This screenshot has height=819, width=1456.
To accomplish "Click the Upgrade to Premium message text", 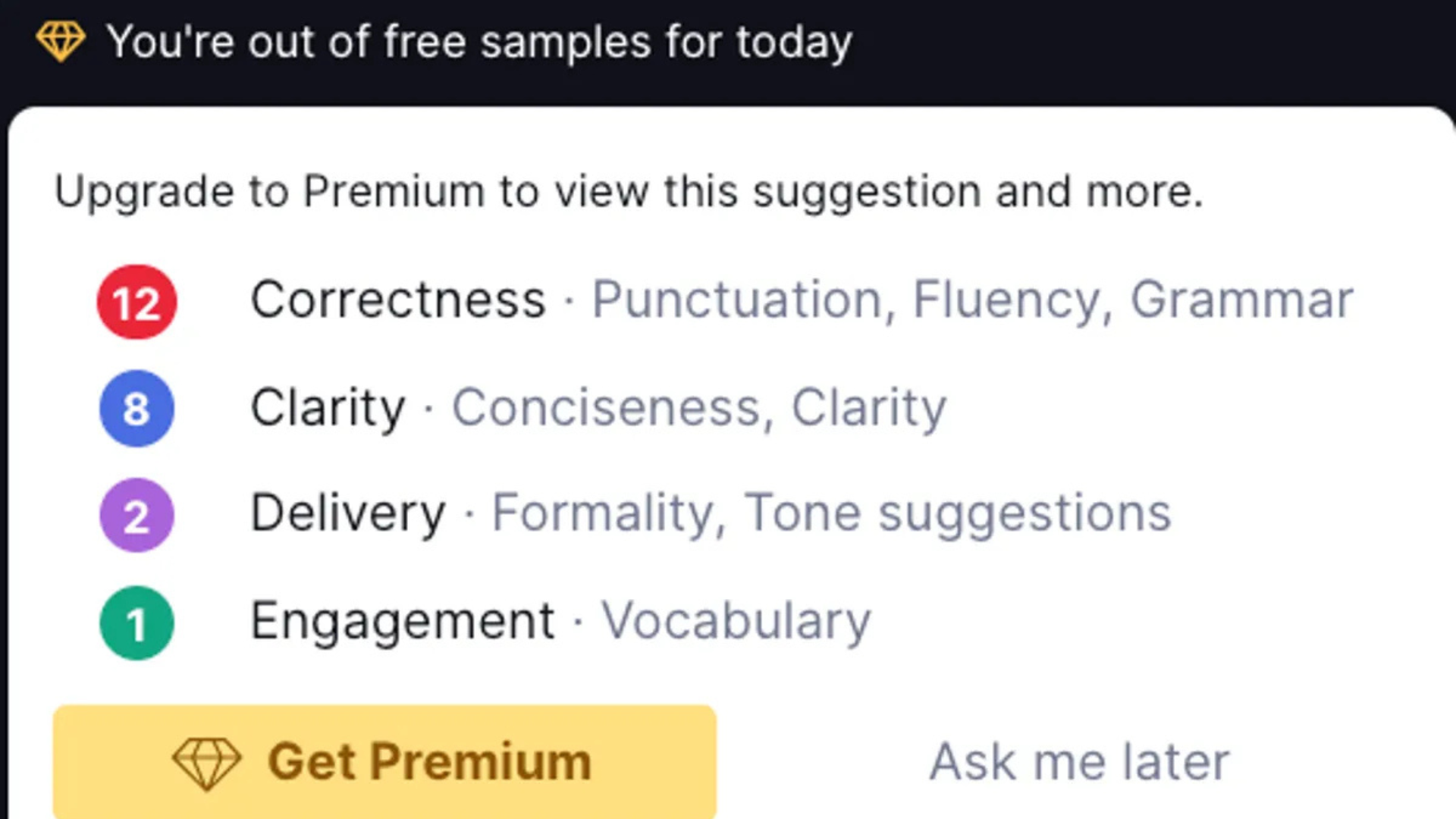I will pos(629,190).
